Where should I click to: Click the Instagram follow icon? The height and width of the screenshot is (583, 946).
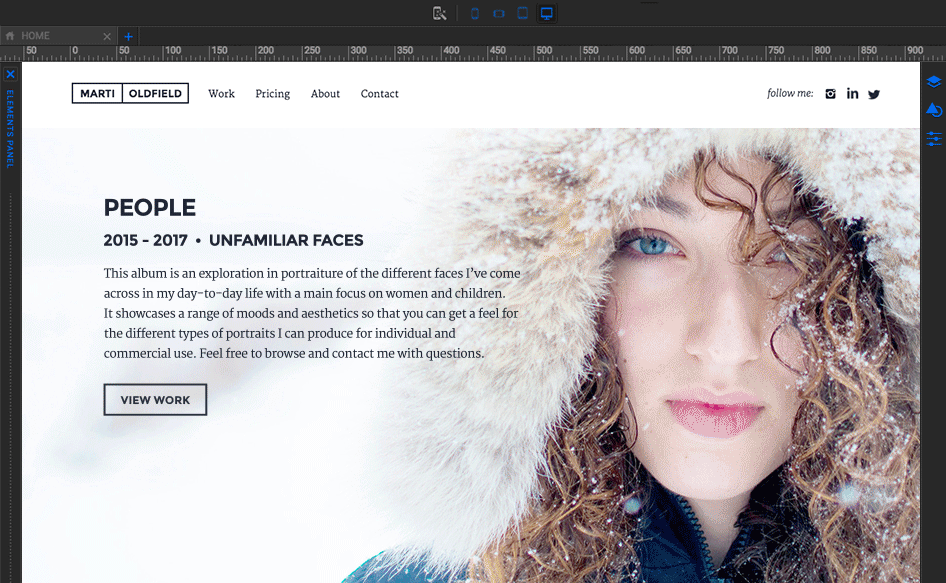click(x=830, y=93)
